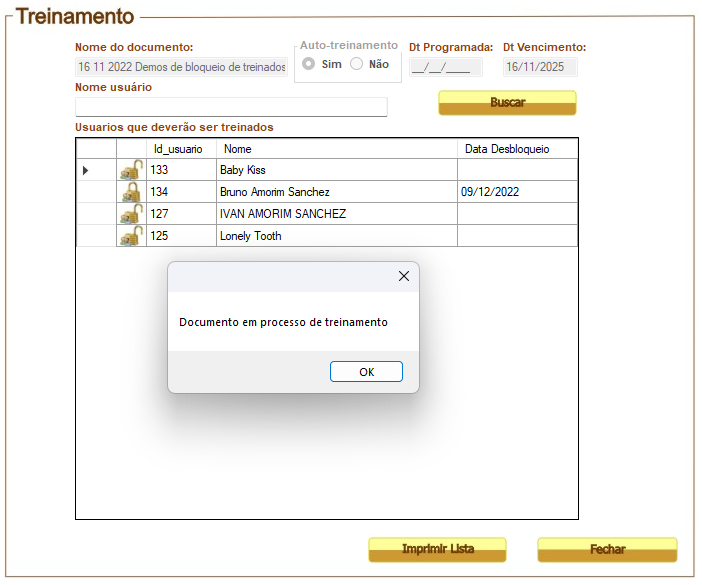This screenshot has height=585, width=702.
Task: Select the Sim auto-treinamento option
Action: pyautogui.click(x=308, y=64)
